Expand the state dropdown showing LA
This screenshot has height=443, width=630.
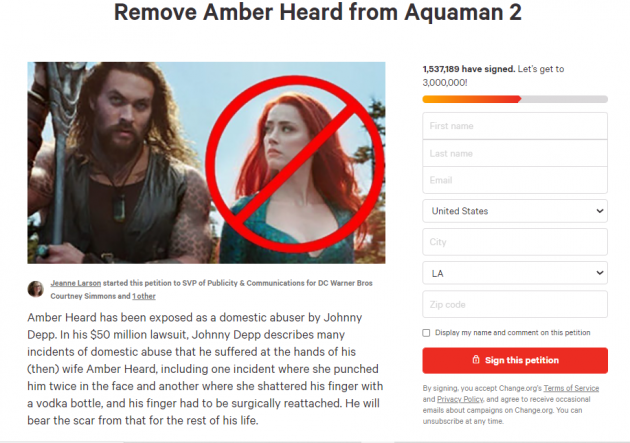tap(515, 273)
